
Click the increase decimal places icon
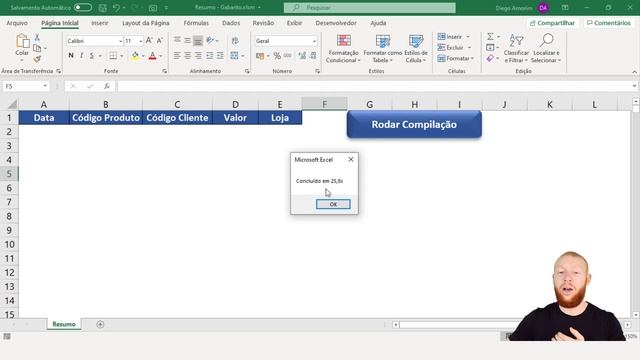(302, 56)
